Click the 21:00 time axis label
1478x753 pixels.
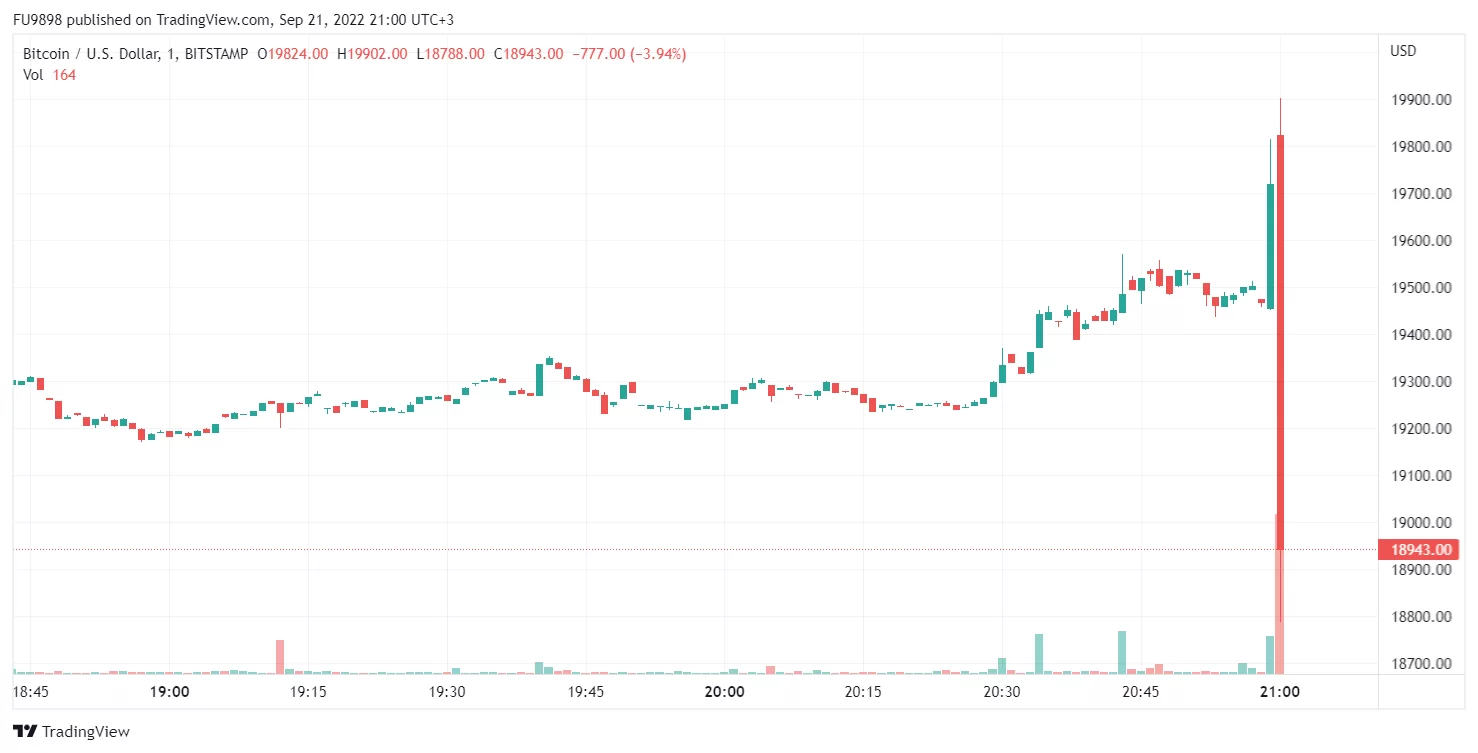coord(1279,692)
